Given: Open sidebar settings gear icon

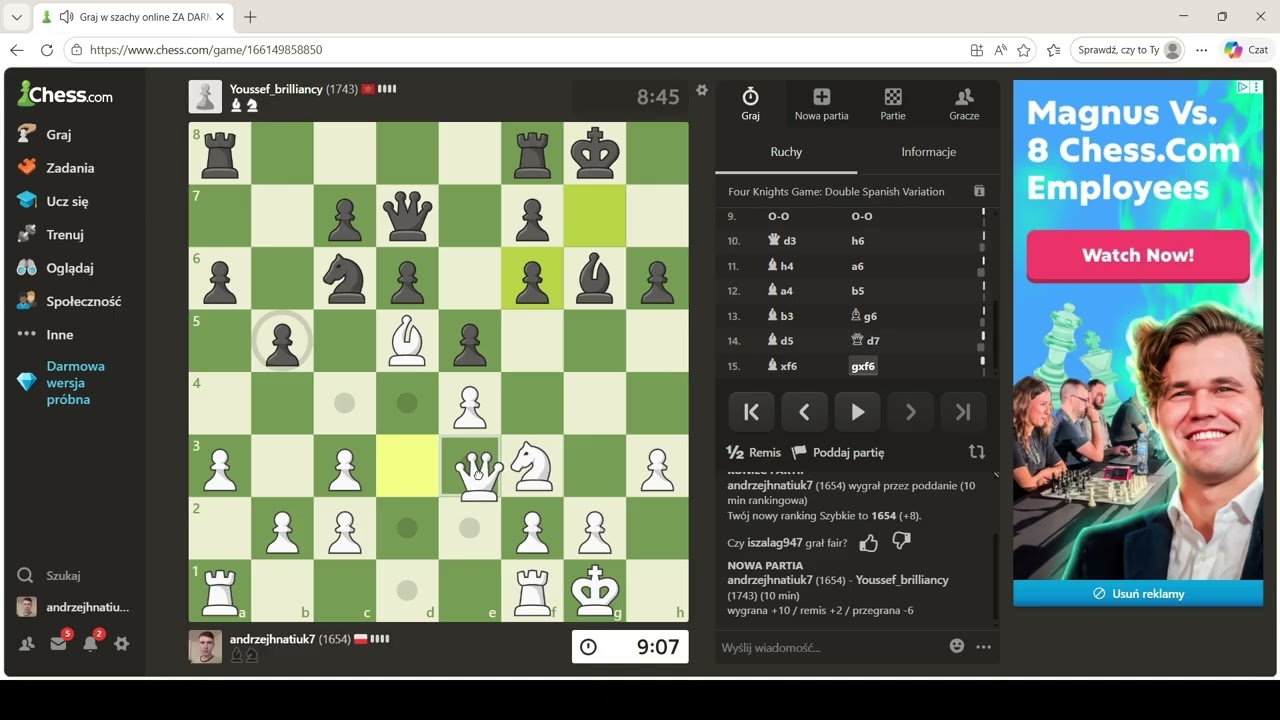Looking at the screenshot, I should click(x=122, y=644).
